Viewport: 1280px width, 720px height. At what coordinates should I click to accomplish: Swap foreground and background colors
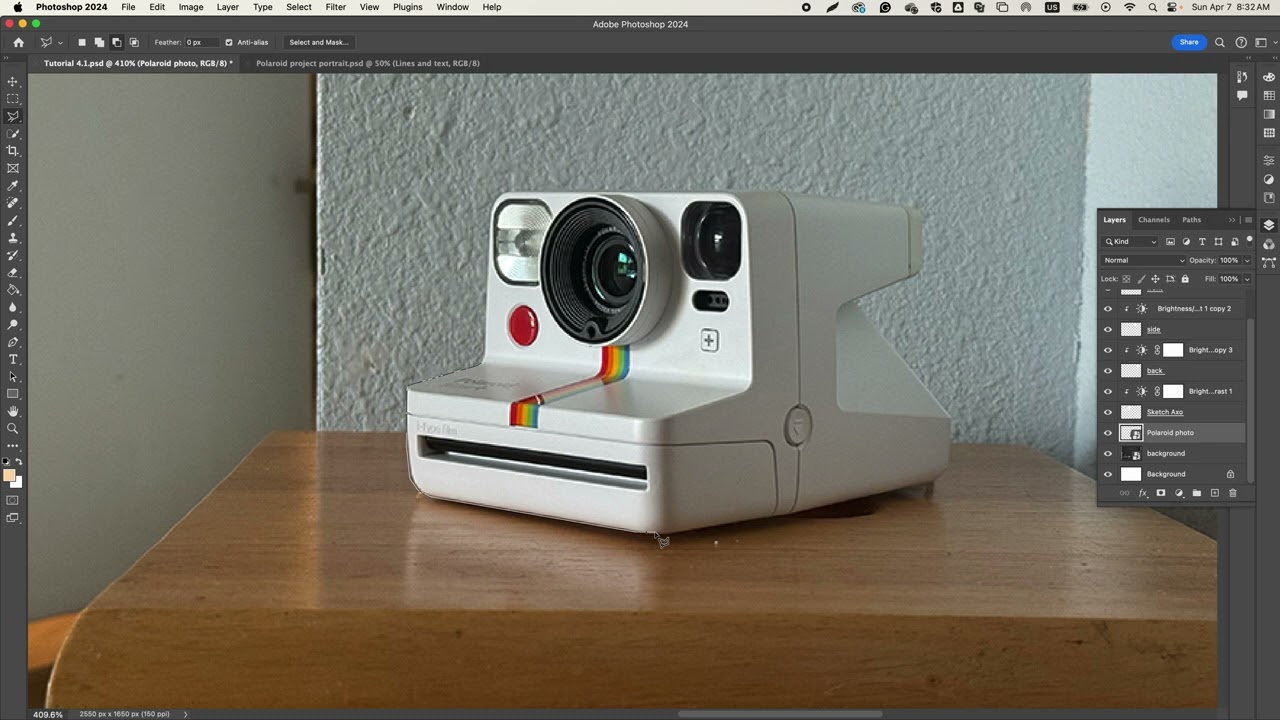(x=19, y=462)
